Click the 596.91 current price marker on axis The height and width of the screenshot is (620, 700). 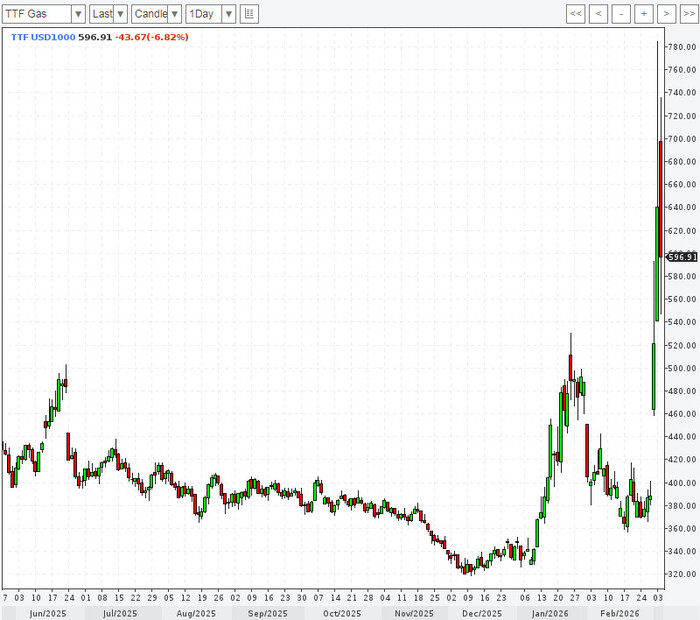click(x=681, y=256)
